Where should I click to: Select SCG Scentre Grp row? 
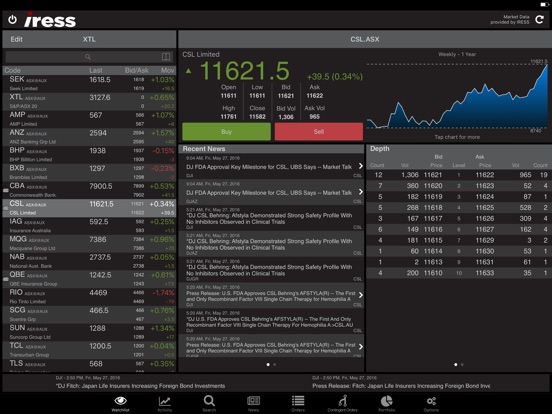[89, 315]
